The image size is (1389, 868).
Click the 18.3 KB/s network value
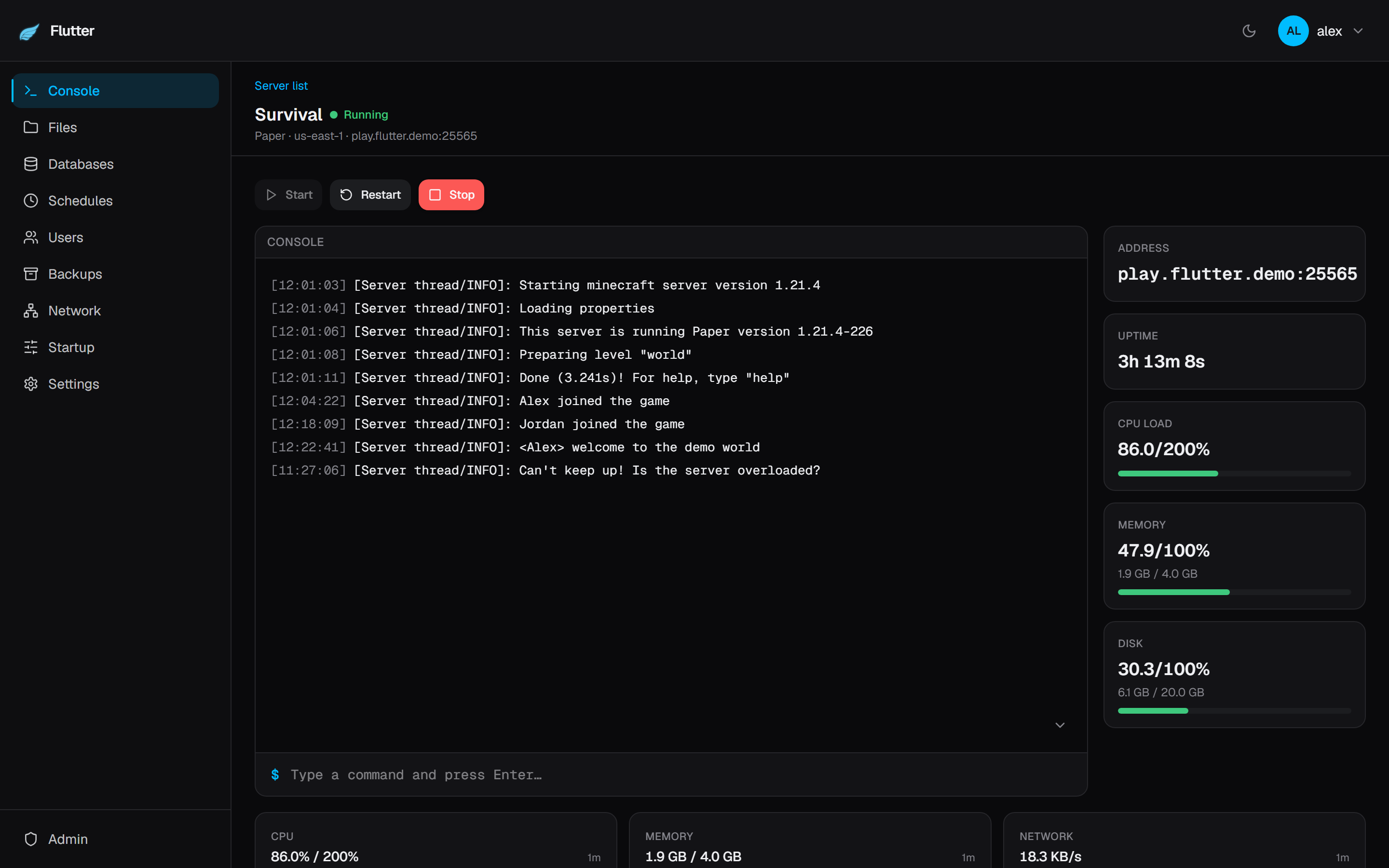pos(1050,857)
